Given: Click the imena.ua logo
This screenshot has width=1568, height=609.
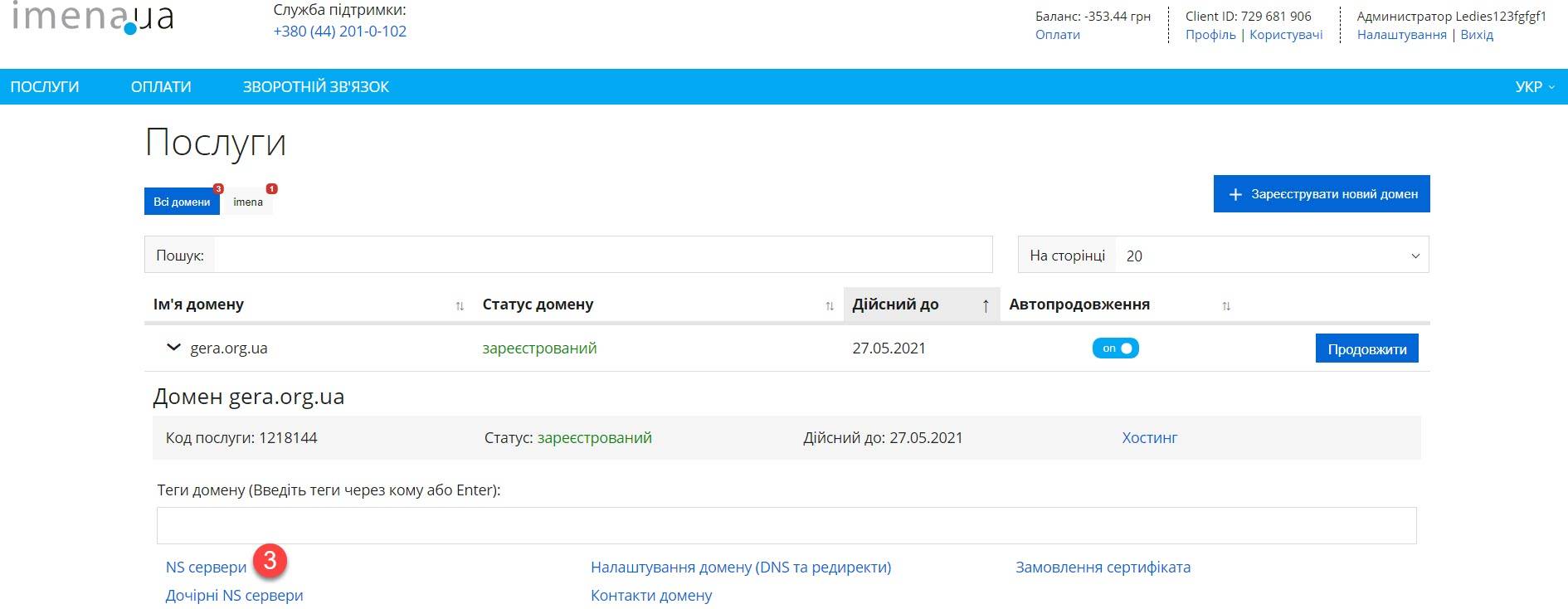Looking at the screenshot, I should point(92,17).
